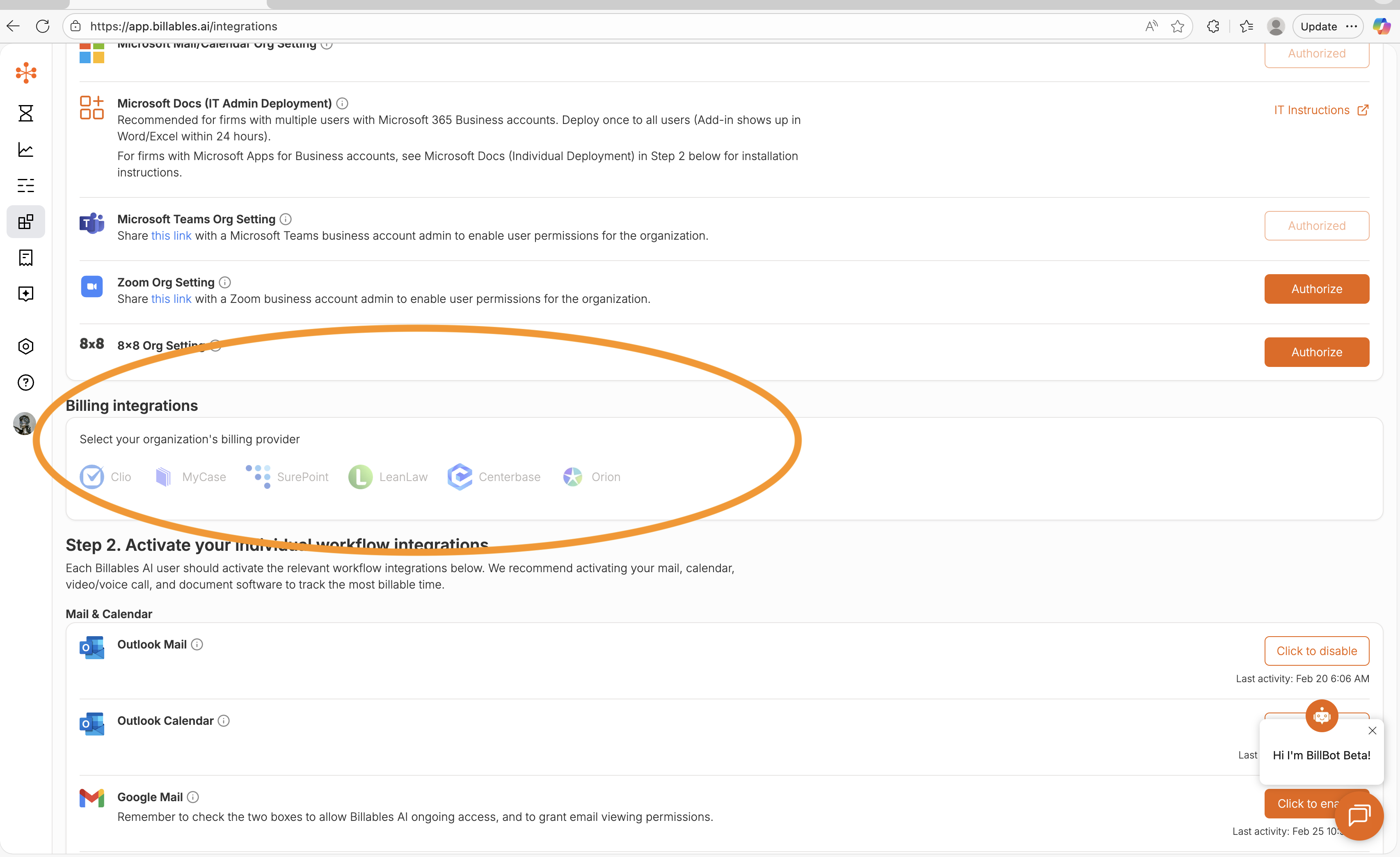Click 'this link' in Microsoft Teams row
Viewport: 1400px width, 857px height.
171,236
